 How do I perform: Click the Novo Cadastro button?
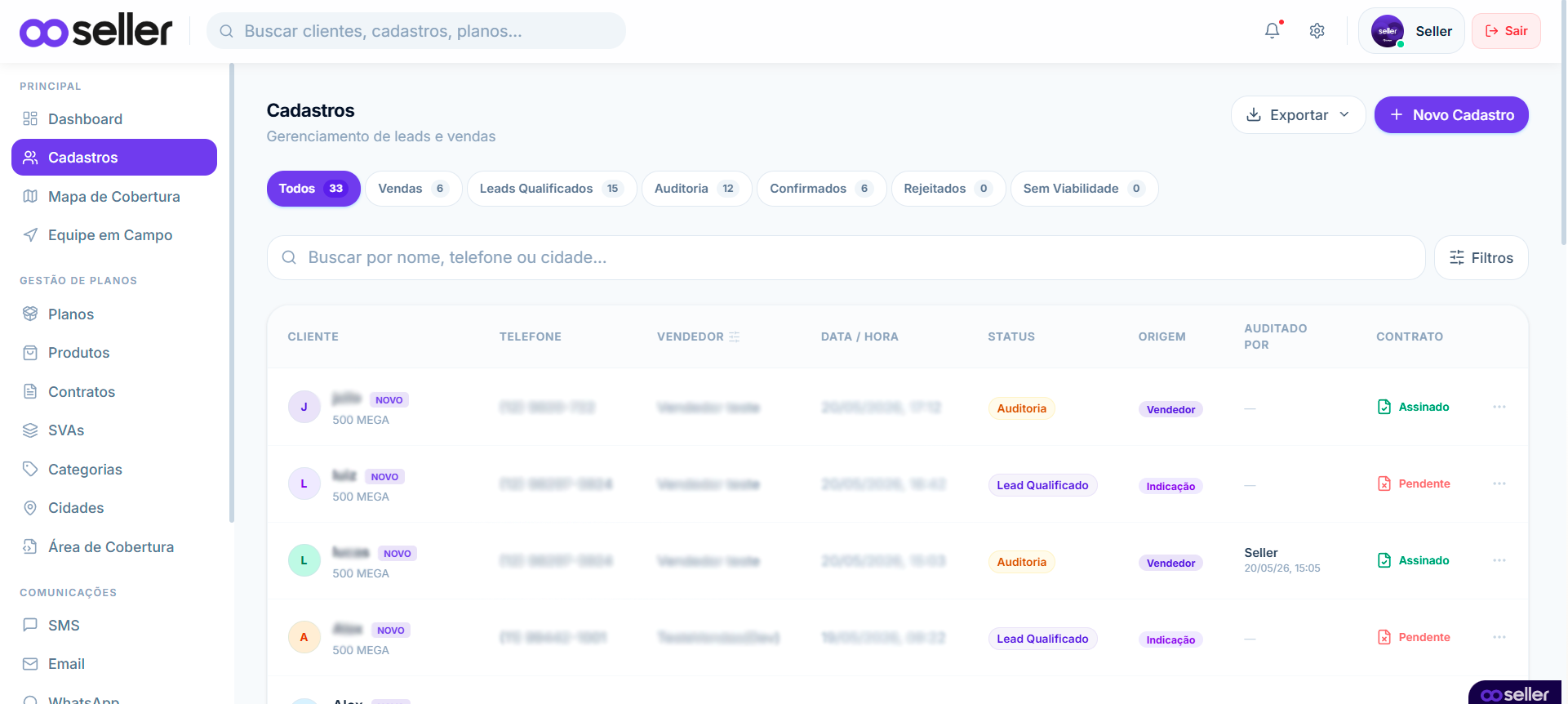click(1451, 115)
